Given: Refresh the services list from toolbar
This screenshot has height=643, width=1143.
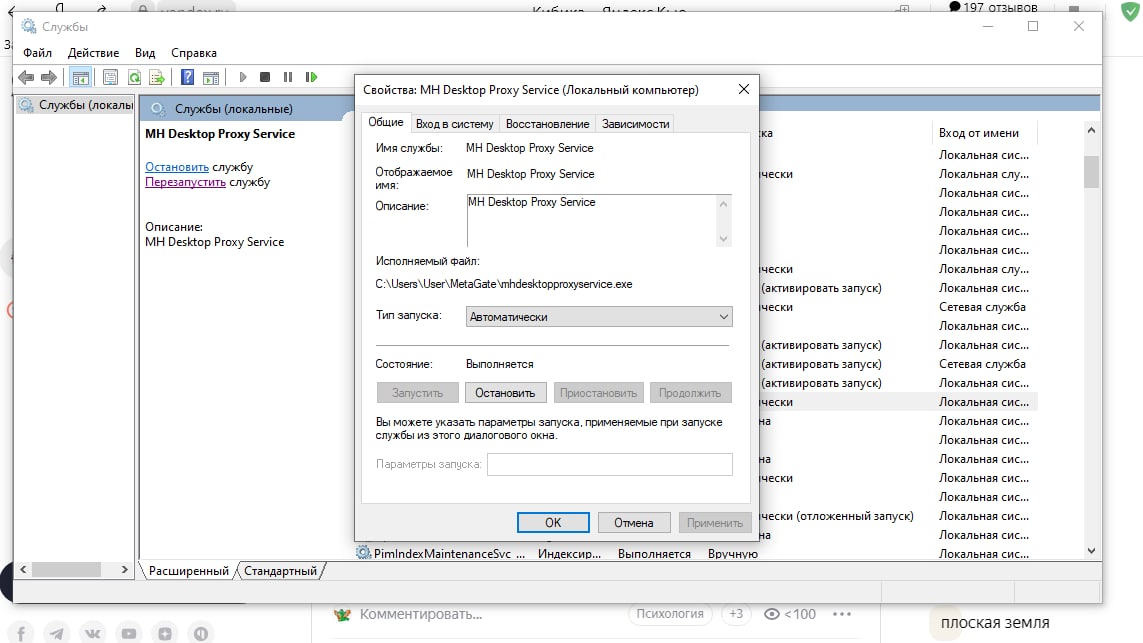Looking at the screenshot, I should 134,77.
